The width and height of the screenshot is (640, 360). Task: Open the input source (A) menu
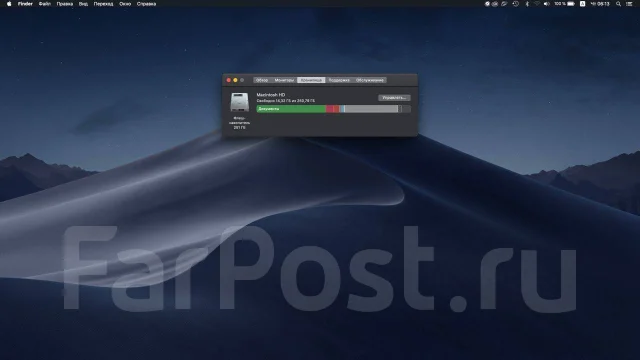tap(582, 4)
